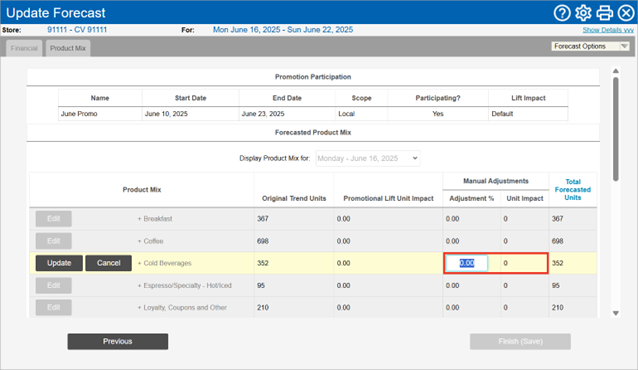This screenshot has width=638, height=370.
Task: Switch to the Financial tab
Action: [x=24, y=48]
